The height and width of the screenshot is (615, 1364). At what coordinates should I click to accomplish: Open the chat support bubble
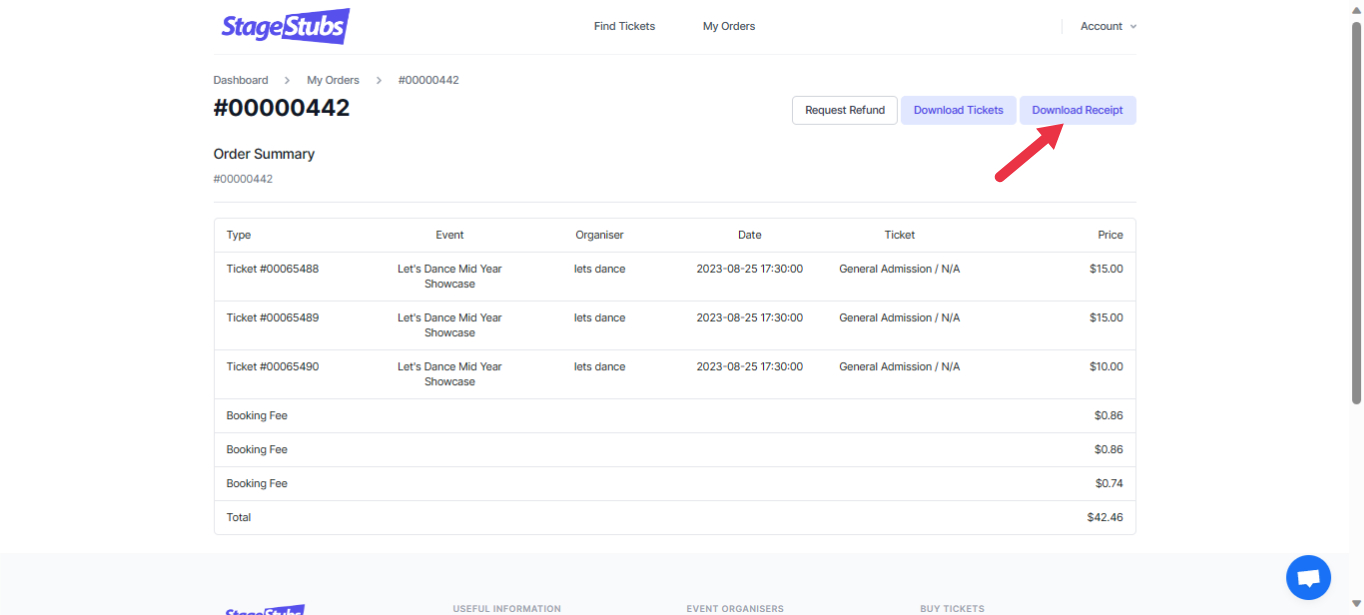pyautogui.click(x=1308, y=577)
